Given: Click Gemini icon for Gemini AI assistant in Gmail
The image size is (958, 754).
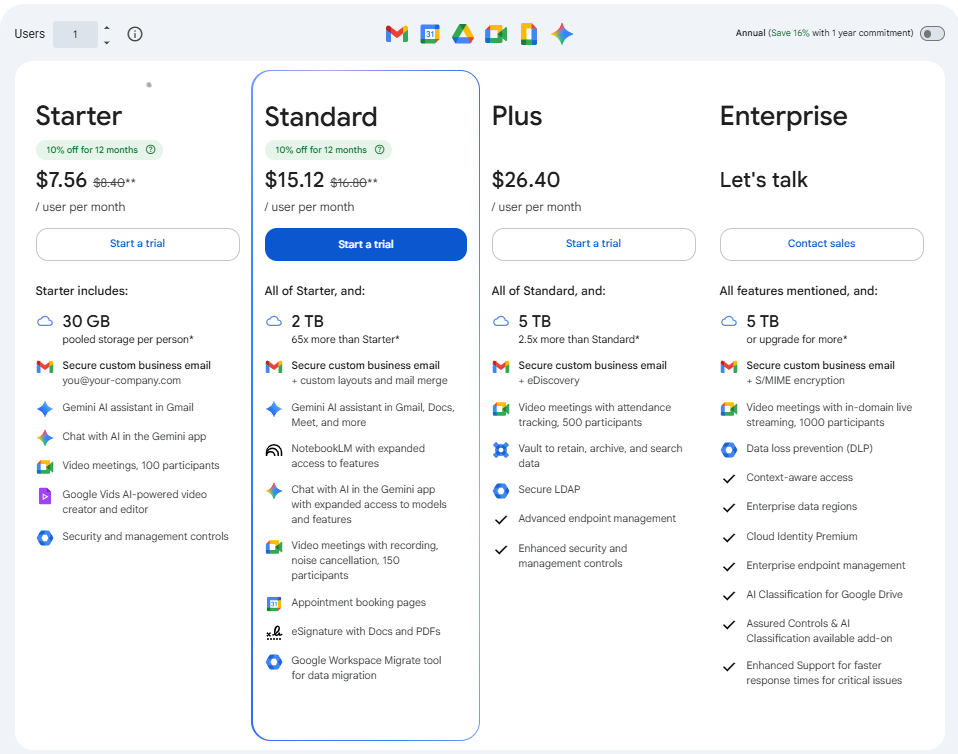Looking at the screenshot, I should tap(45, 409).
